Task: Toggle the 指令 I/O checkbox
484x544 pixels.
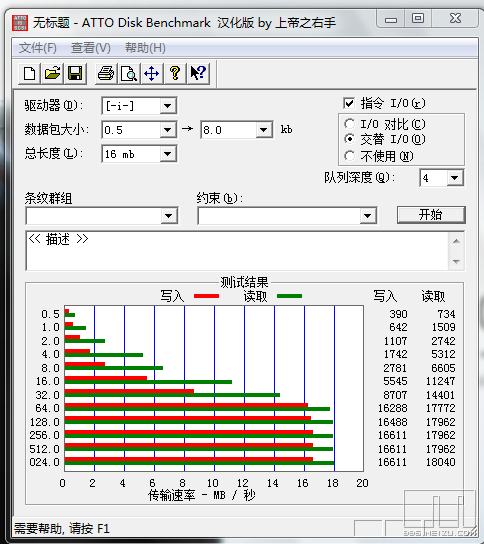Action: 349,103
